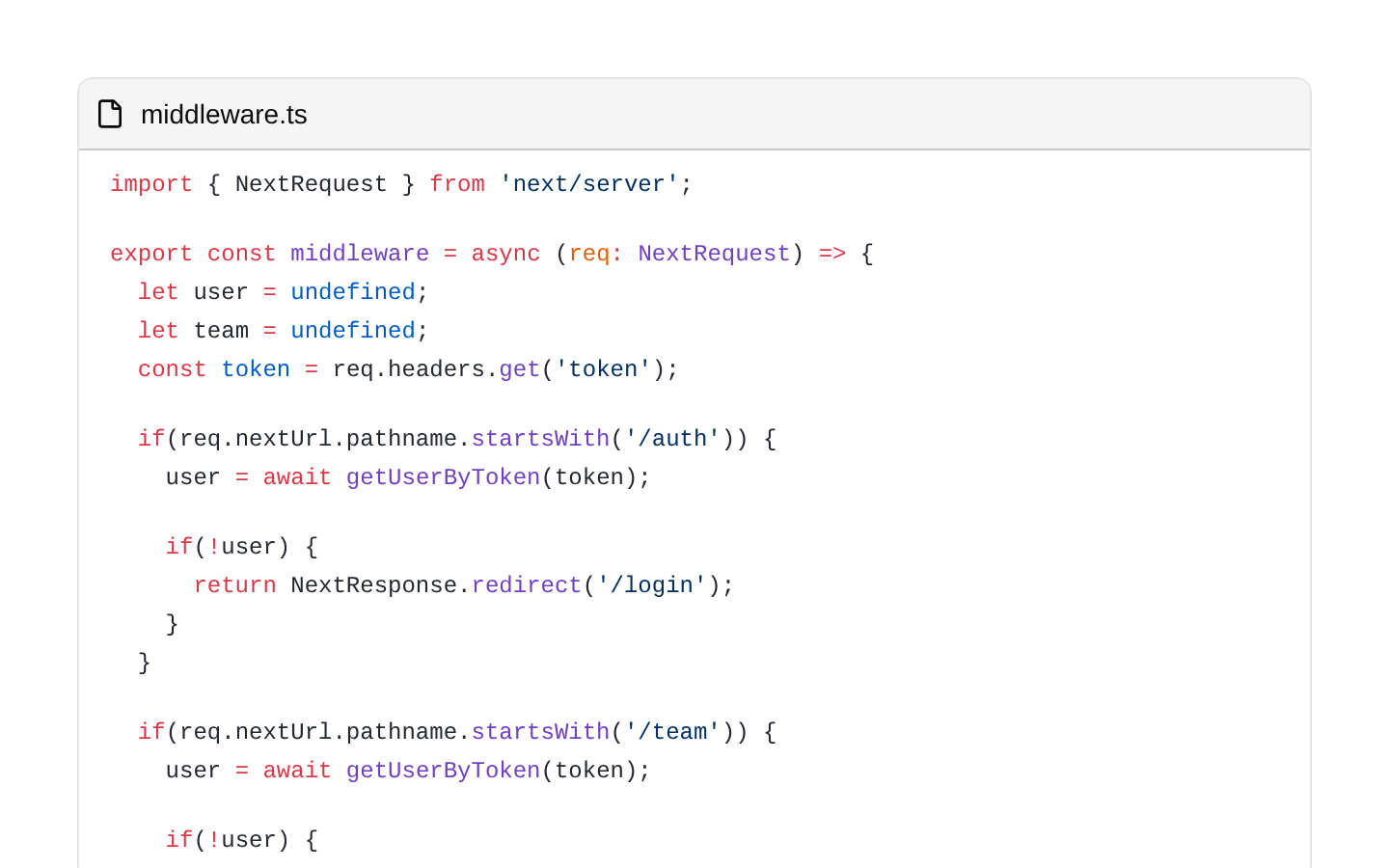Screen dimensions: 1389x868
Task: Click the '/auth' string literal
Action: pyautogui.click(x=672, y=439)
